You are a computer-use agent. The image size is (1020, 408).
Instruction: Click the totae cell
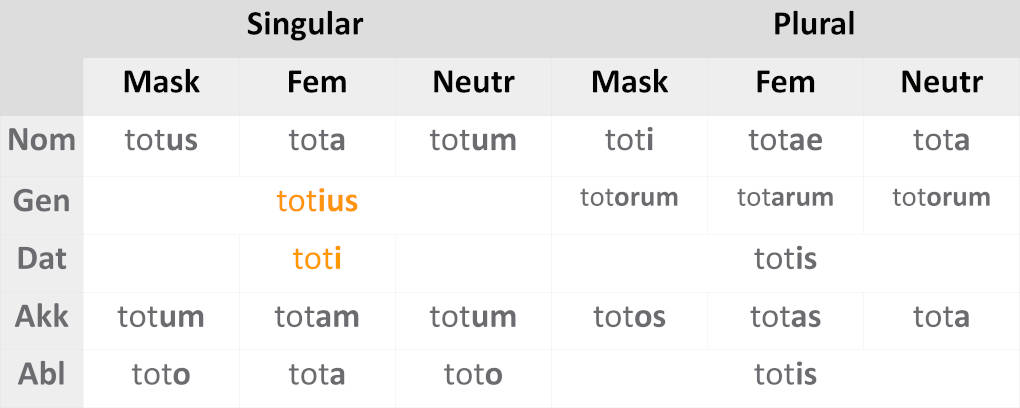785,140
